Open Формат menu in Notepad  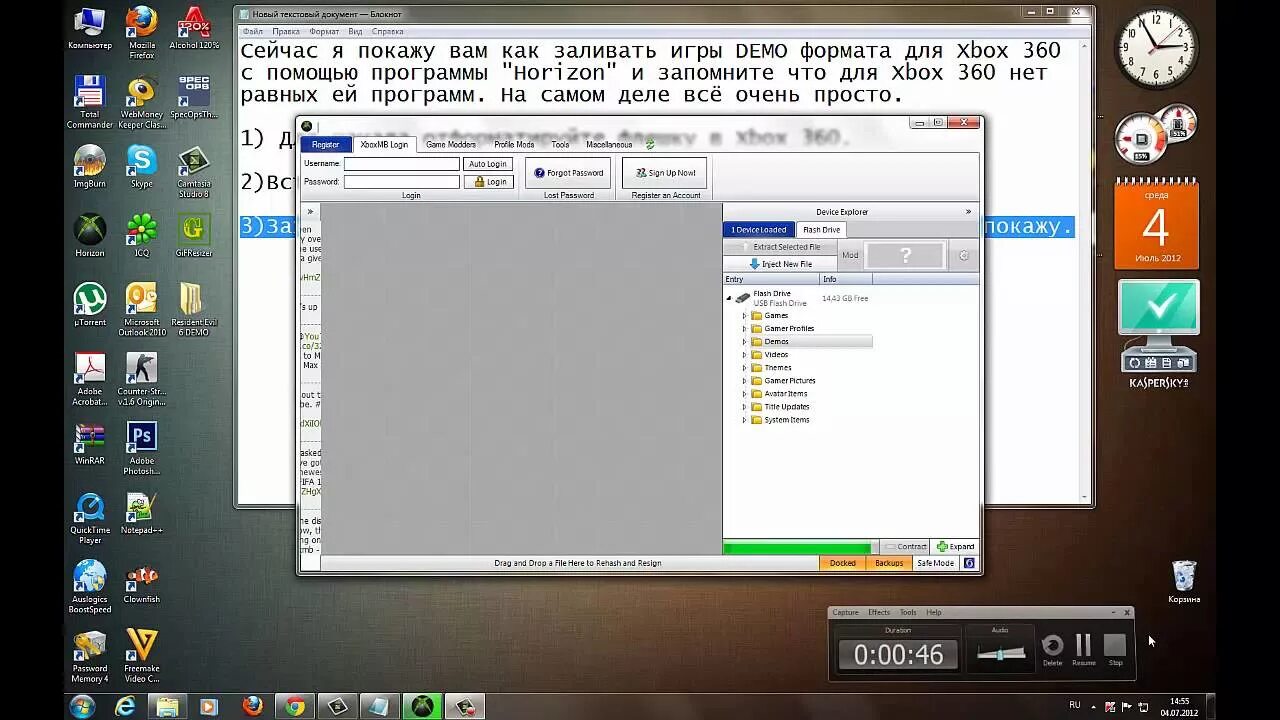point(324,31)
